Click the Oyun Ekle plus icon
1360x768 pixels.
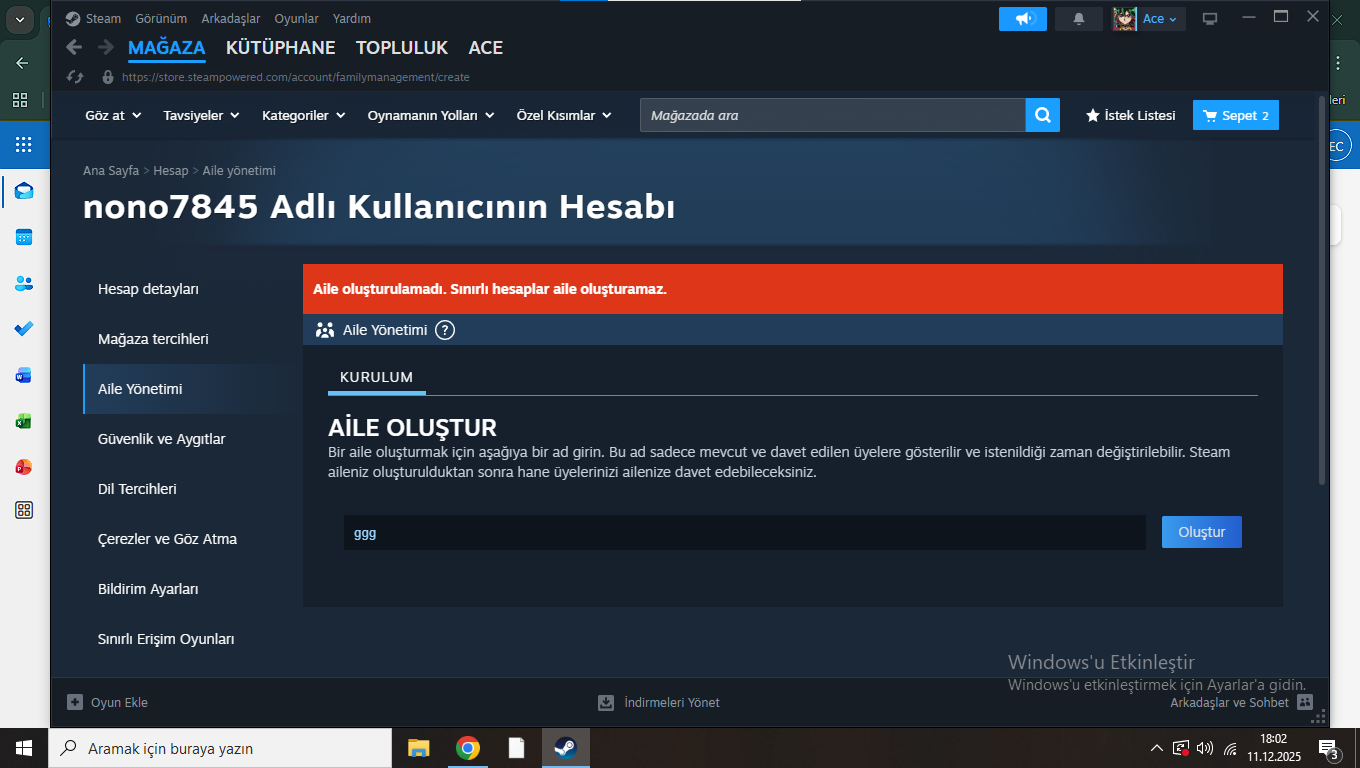tap(75, 702)
